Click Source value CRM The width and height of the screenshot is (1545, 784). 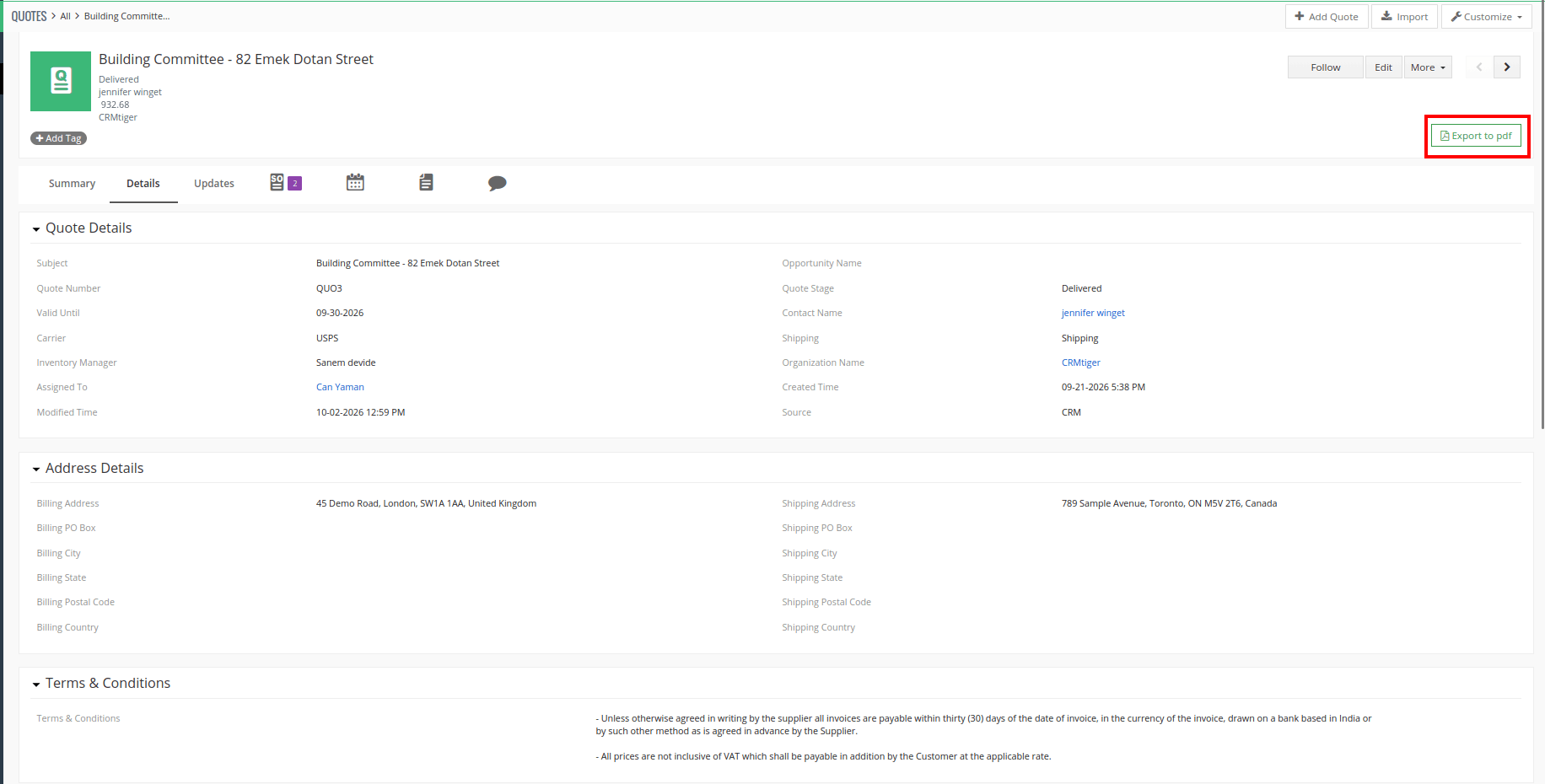pyautogui.click(x=1071, y=412)
